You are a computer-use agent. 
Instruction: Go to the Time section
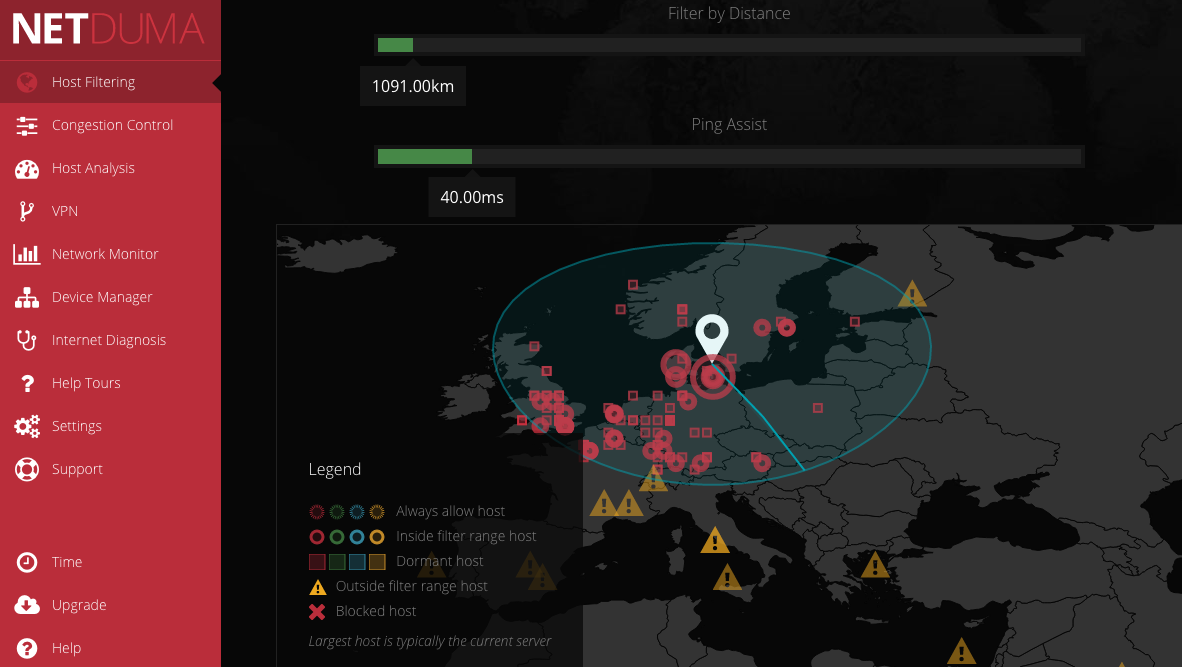pyautogui.click(x=67, y=562)
